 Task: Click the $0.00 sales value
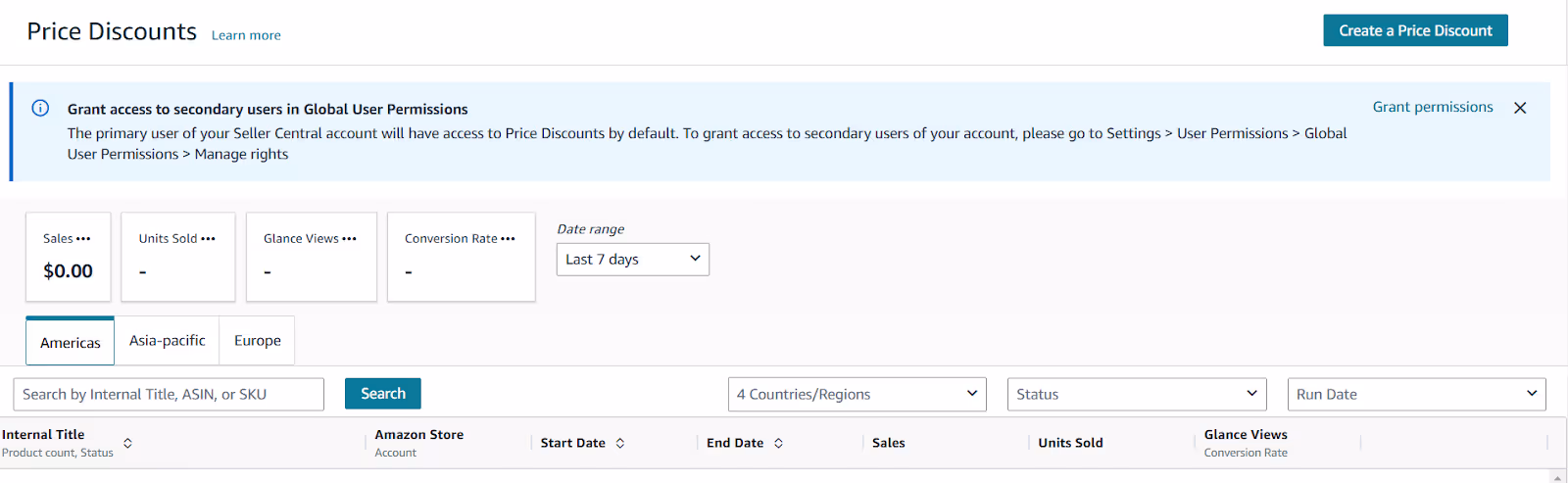(68, 271)
